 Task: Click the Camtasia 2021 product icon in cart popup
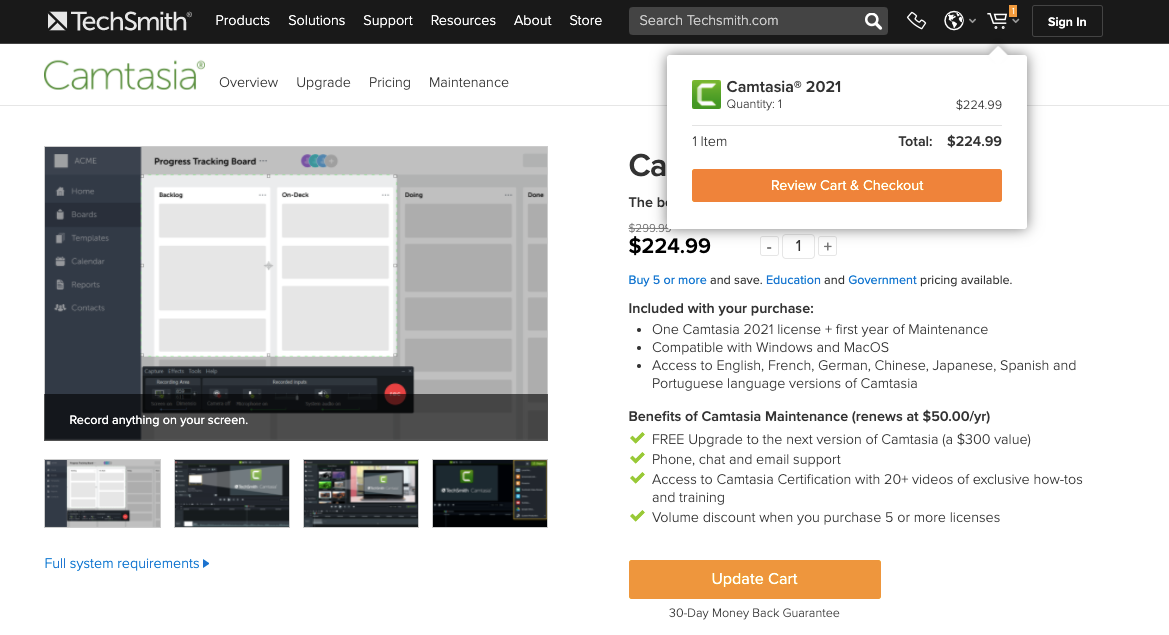coord(707,94)
